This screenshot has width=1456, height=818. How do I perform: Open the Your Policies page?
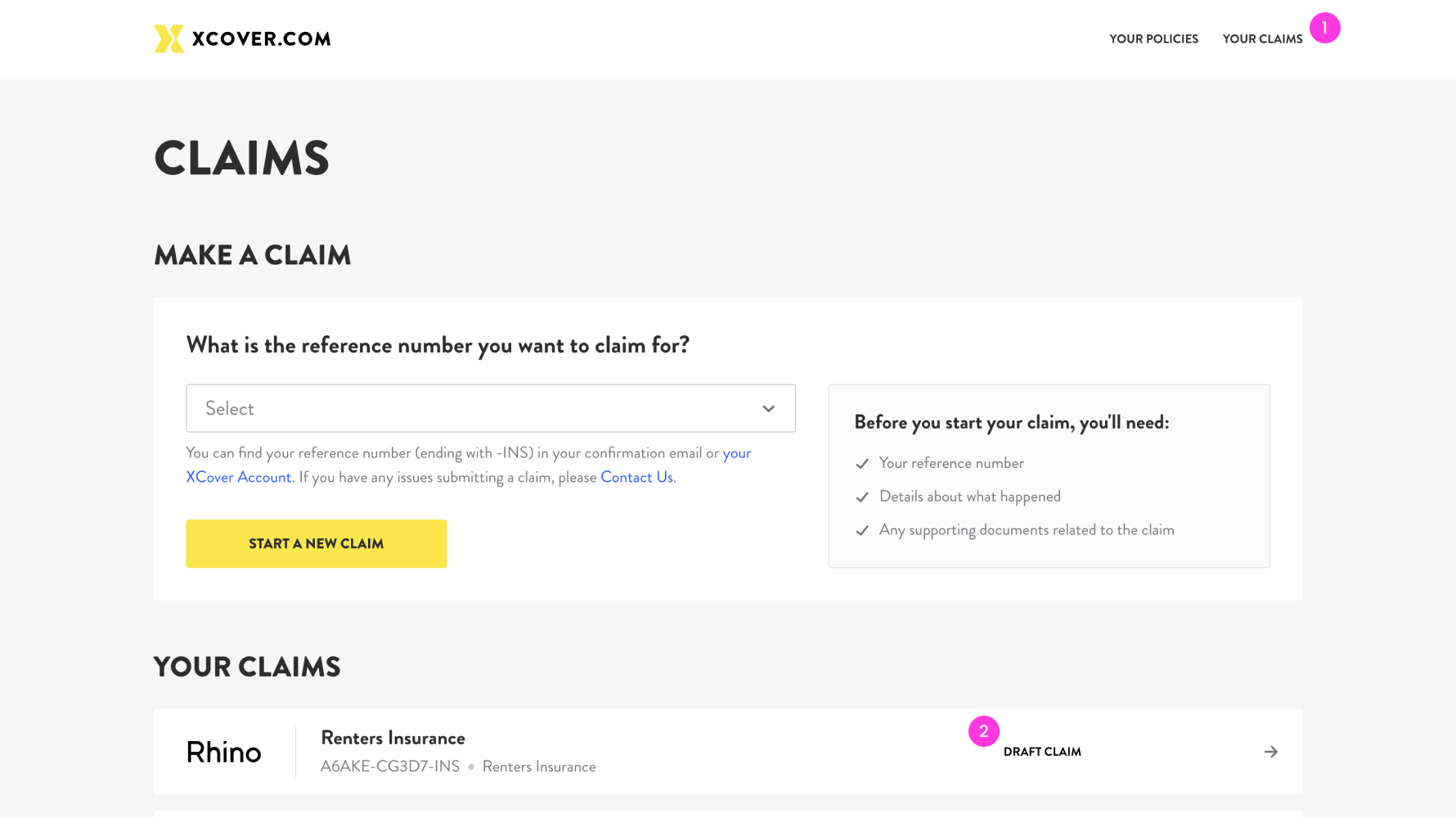[1153, 38]
